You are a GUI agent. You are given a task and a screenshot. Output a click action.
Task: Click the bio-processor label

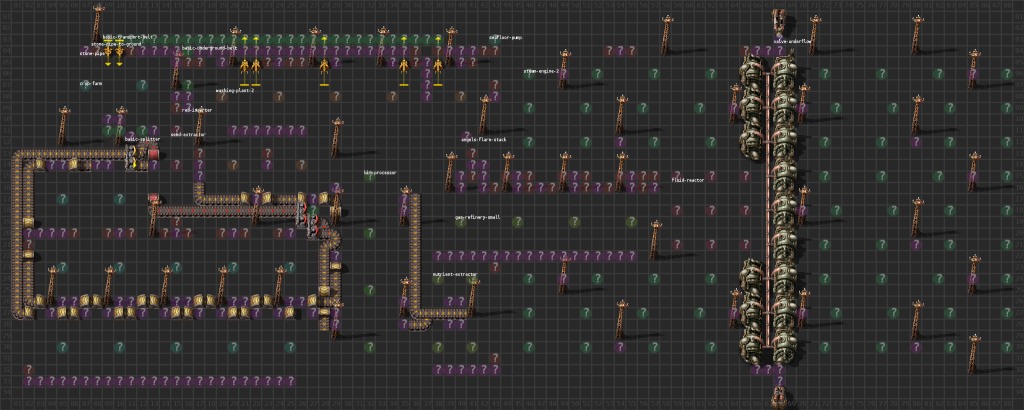(380, 173)
